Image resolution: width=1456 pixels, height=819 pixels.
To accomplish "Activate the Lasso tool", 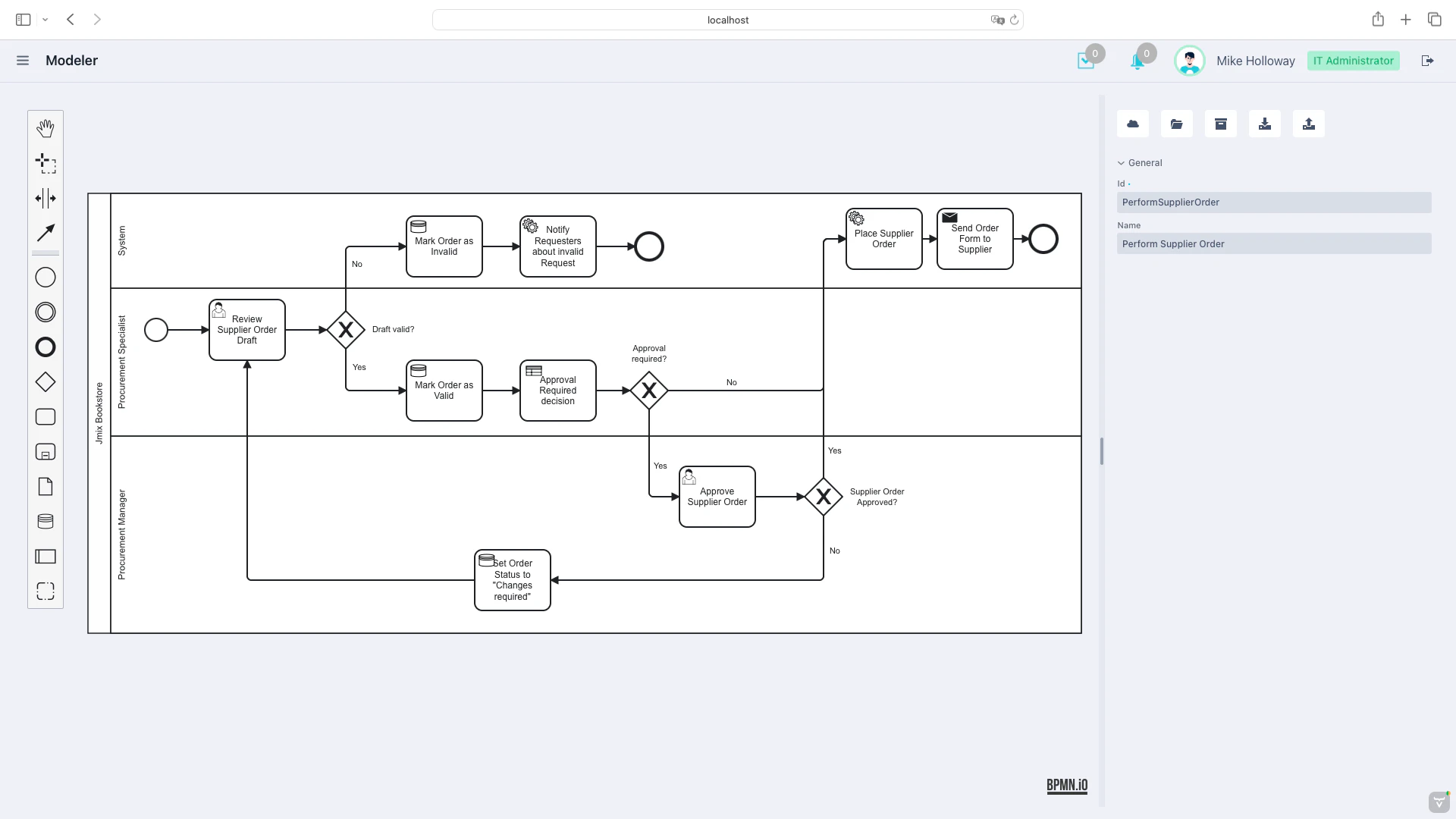I will pos(45,163).
